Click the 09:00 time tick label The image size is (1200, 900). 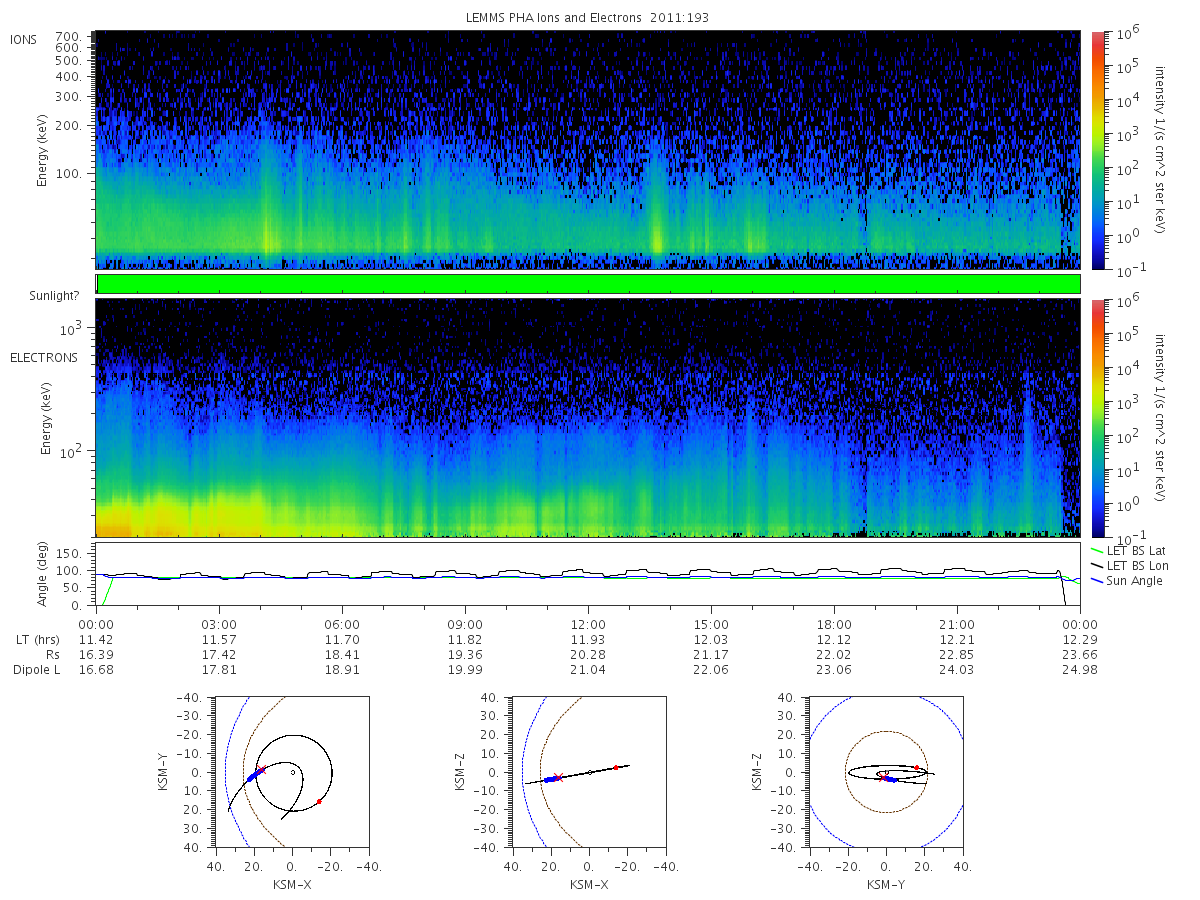[x=465, y=623]
